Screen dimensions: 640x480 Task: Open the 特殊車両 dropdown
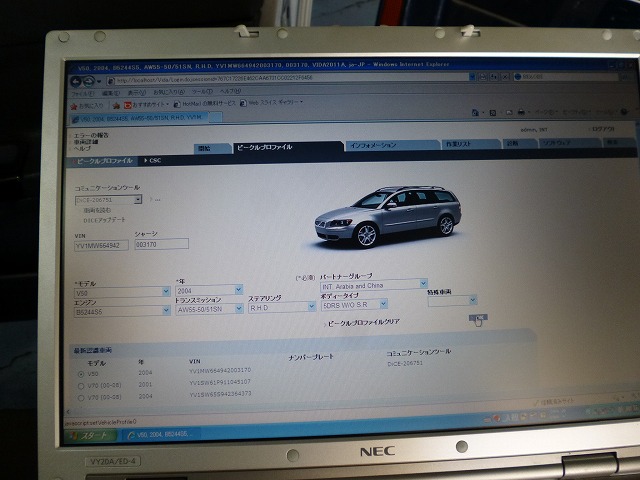452,301
